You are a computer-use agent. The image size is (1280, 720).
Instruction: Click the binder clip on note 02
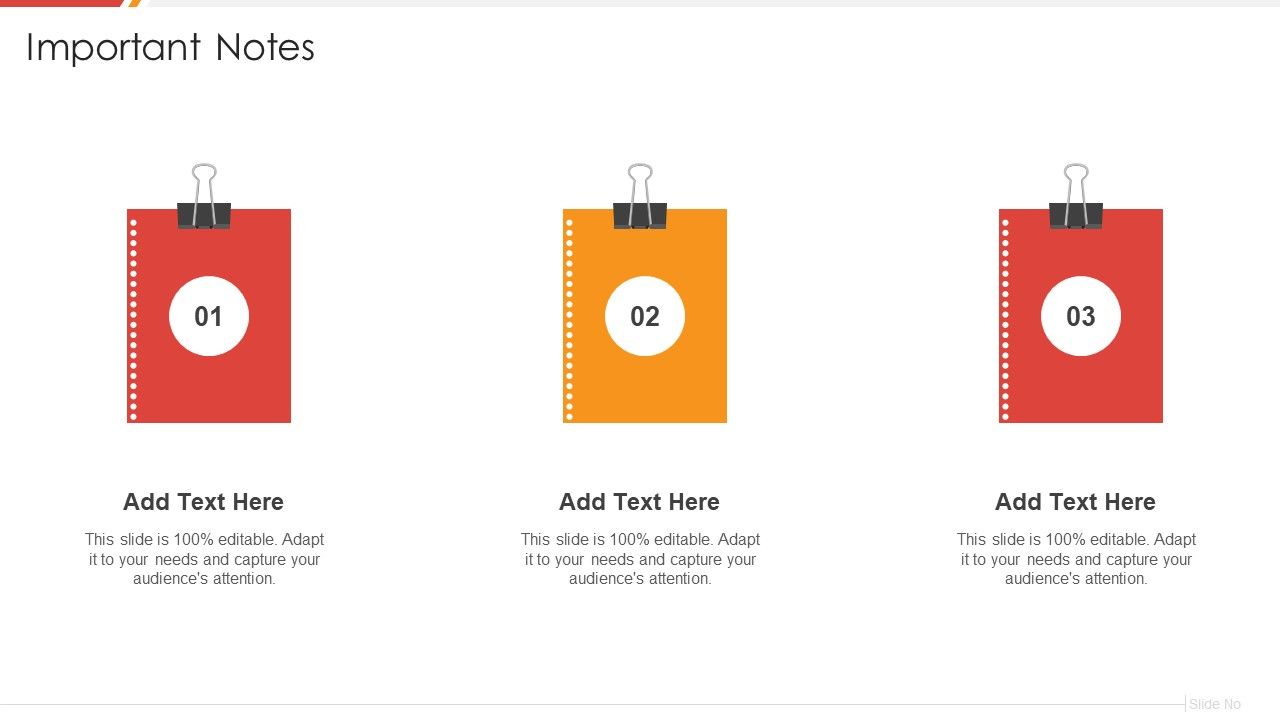click(640, 197)
